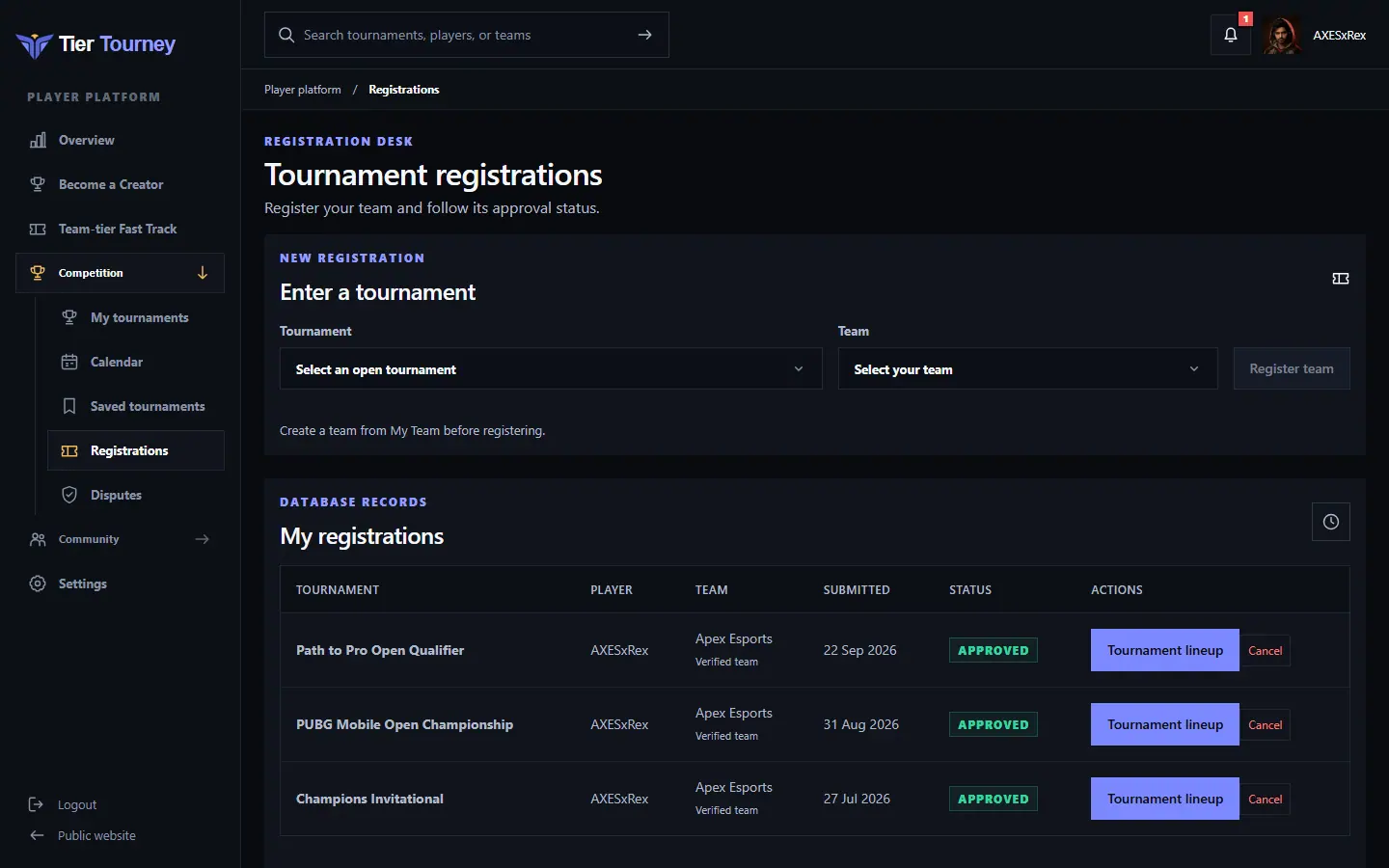Screen dimensions: 1389x868
Task: Click the Tier Tourney logo
Action: (x=95, y=44)
